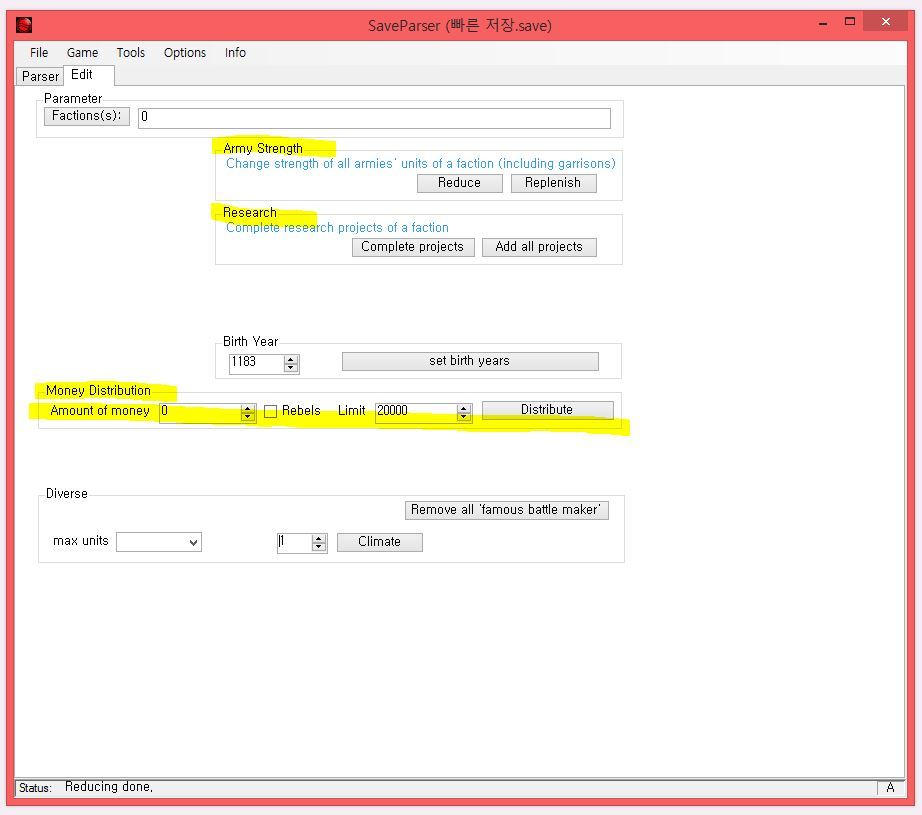Focus the Factions parameter input field
The image size is (922, 815).
pos(374,118)
